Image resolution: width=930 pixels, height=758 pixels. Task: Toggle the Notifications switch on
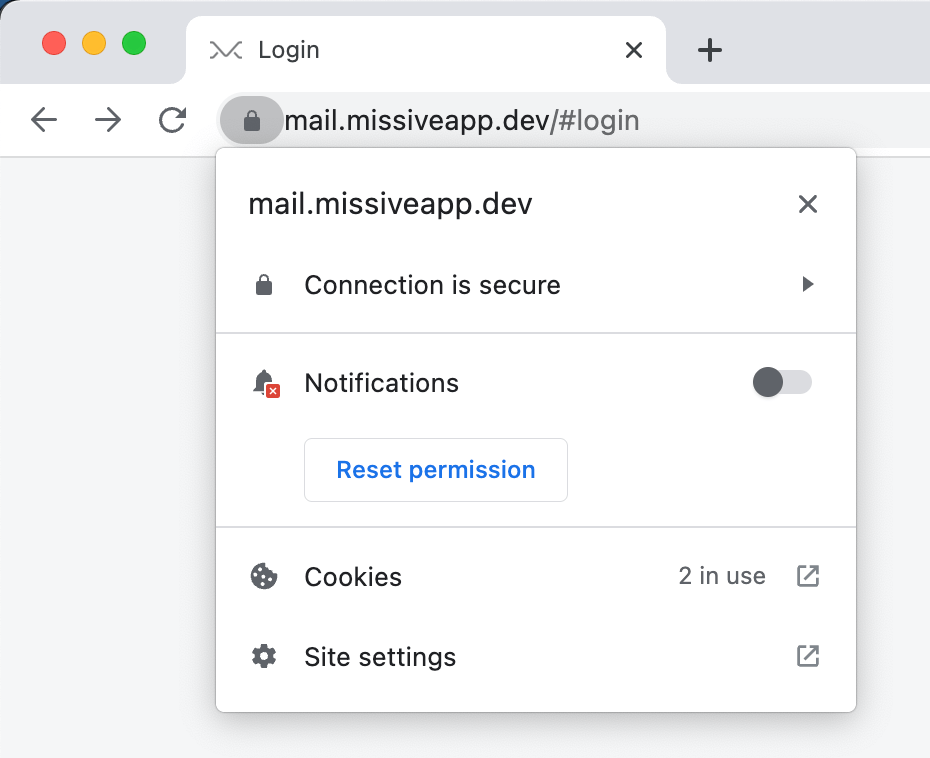(782, 382)
